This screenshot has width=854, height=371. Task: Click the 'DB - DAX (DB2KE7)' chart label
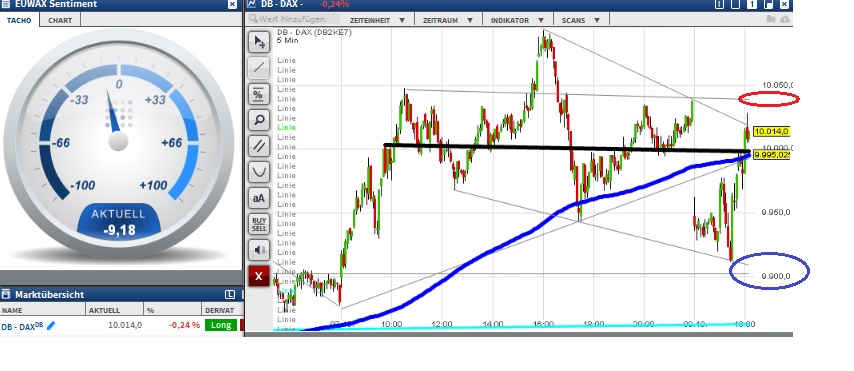(314, 32)
